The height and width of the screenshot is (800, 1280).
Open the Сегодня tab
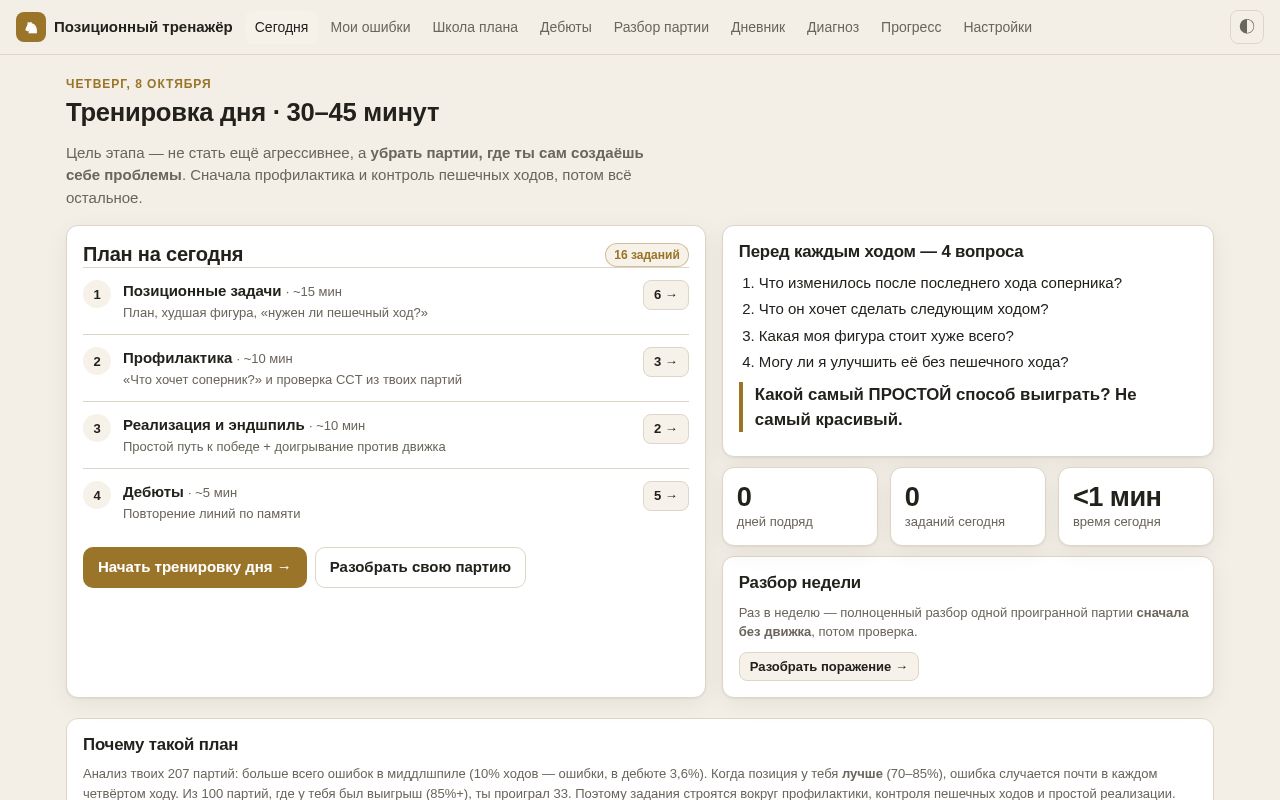pos(281,27)
